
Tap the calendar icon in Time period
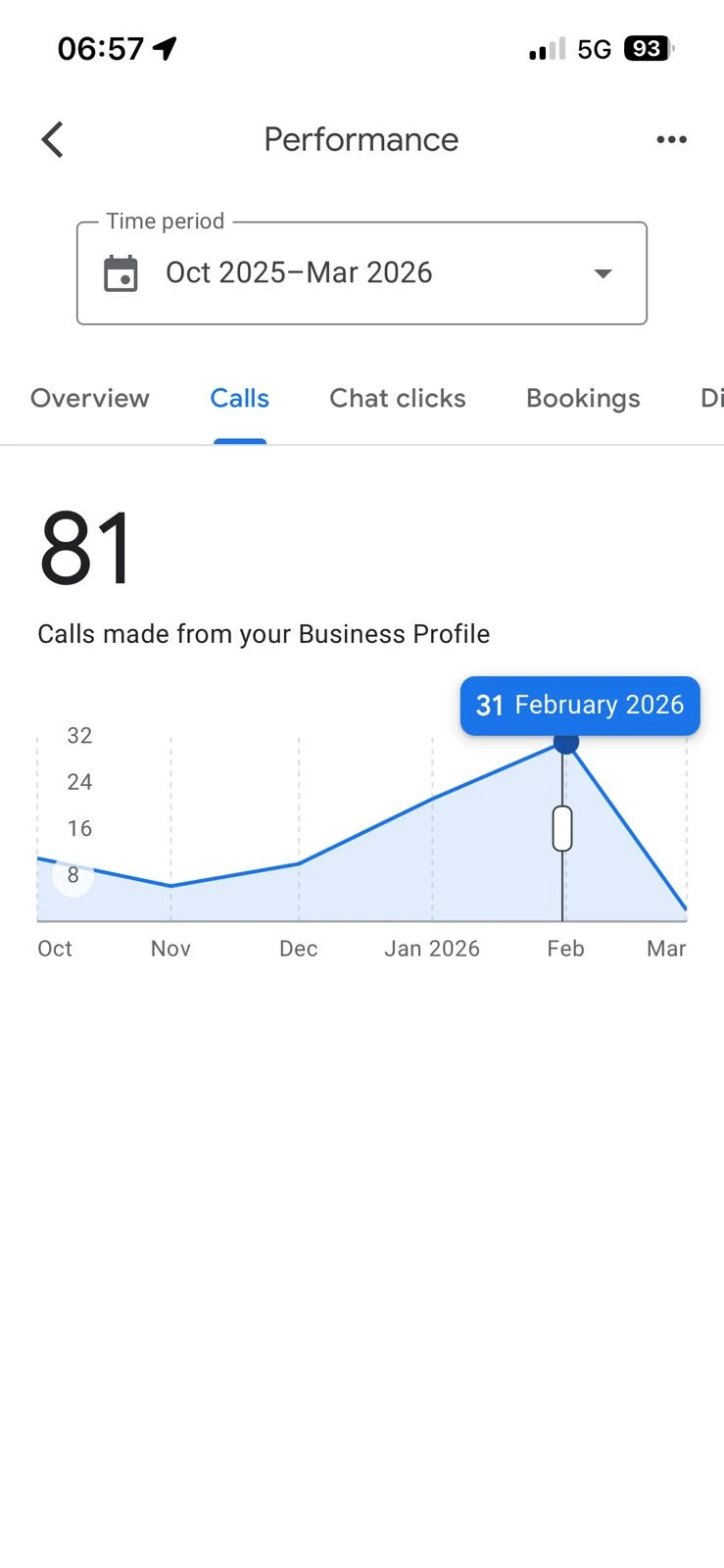pos(121,273)
